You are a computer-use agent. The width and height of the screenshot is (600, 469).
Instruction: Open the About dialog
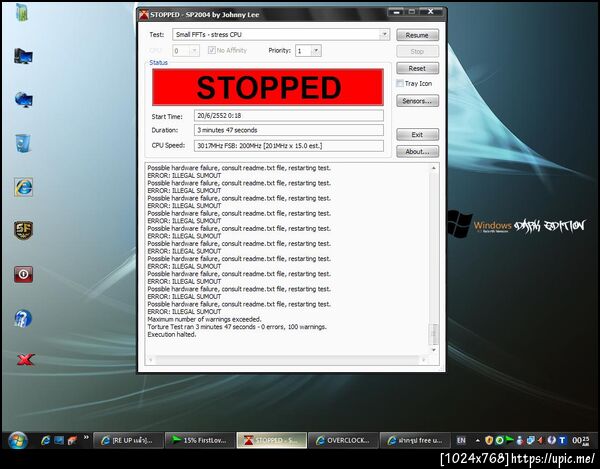pyautogui.click(x=417, y=151)
